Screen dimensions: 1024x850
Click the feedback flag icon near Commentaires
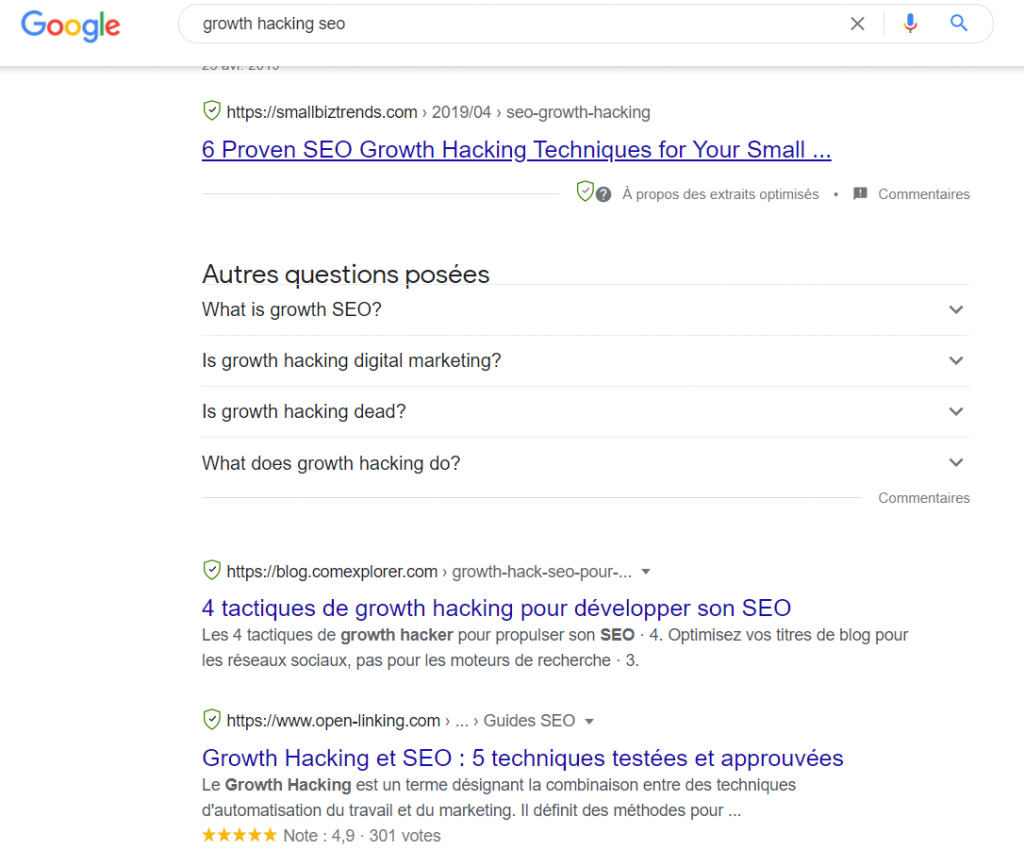(860, 194)
